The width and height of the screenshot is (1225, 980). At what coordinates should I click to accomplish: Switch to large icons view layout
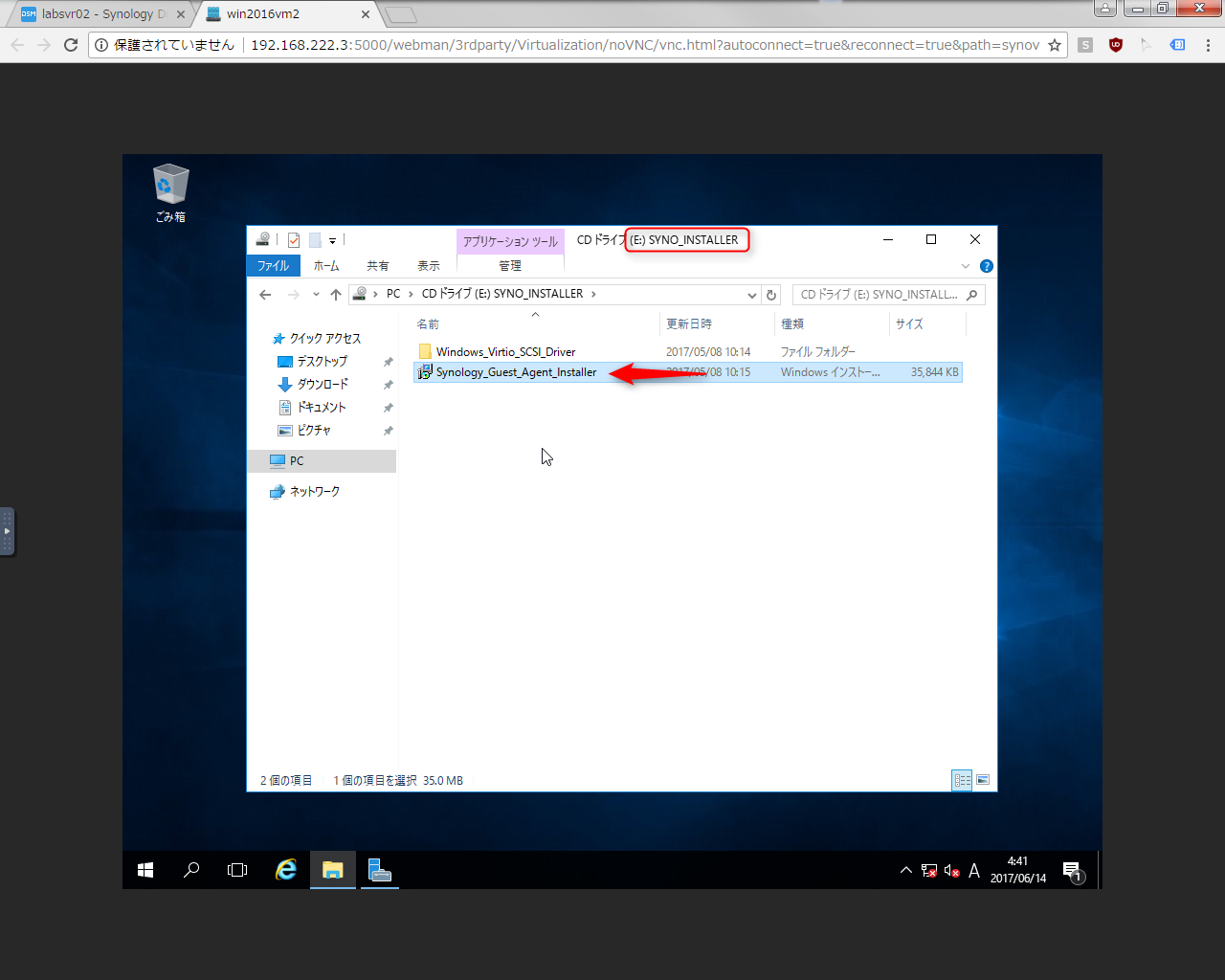[x=983, y=780]
